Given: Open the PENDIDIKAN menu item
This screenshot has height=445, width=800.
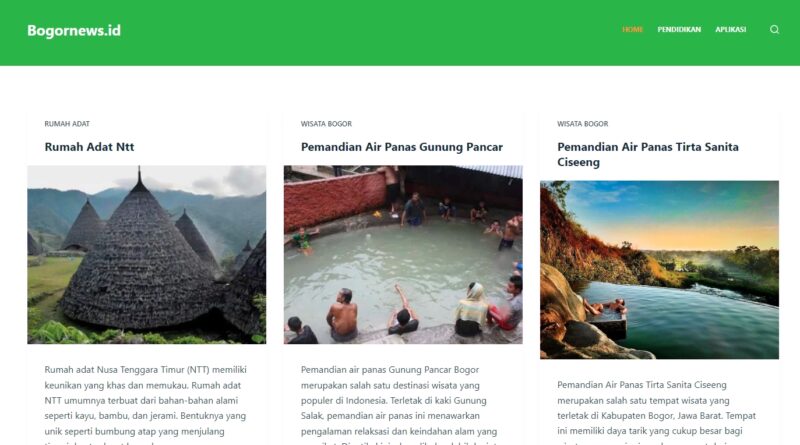Looking at the screenshot, I should point(679,30).
